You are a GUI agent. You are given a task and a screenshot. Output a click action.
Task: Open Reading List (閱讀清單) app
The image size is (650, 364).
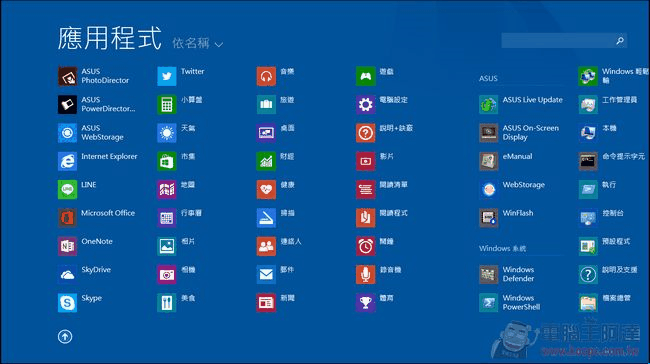tap(382, 189)
